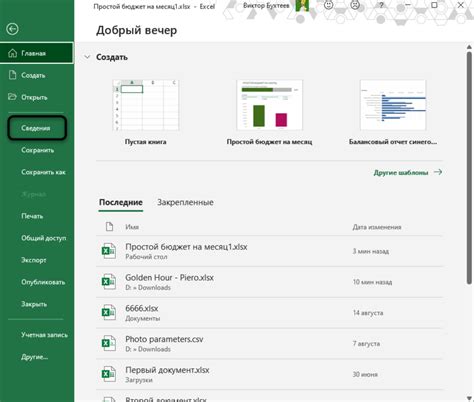
Task: Click the 3 мин назад date entry
Action: (371, 251)
